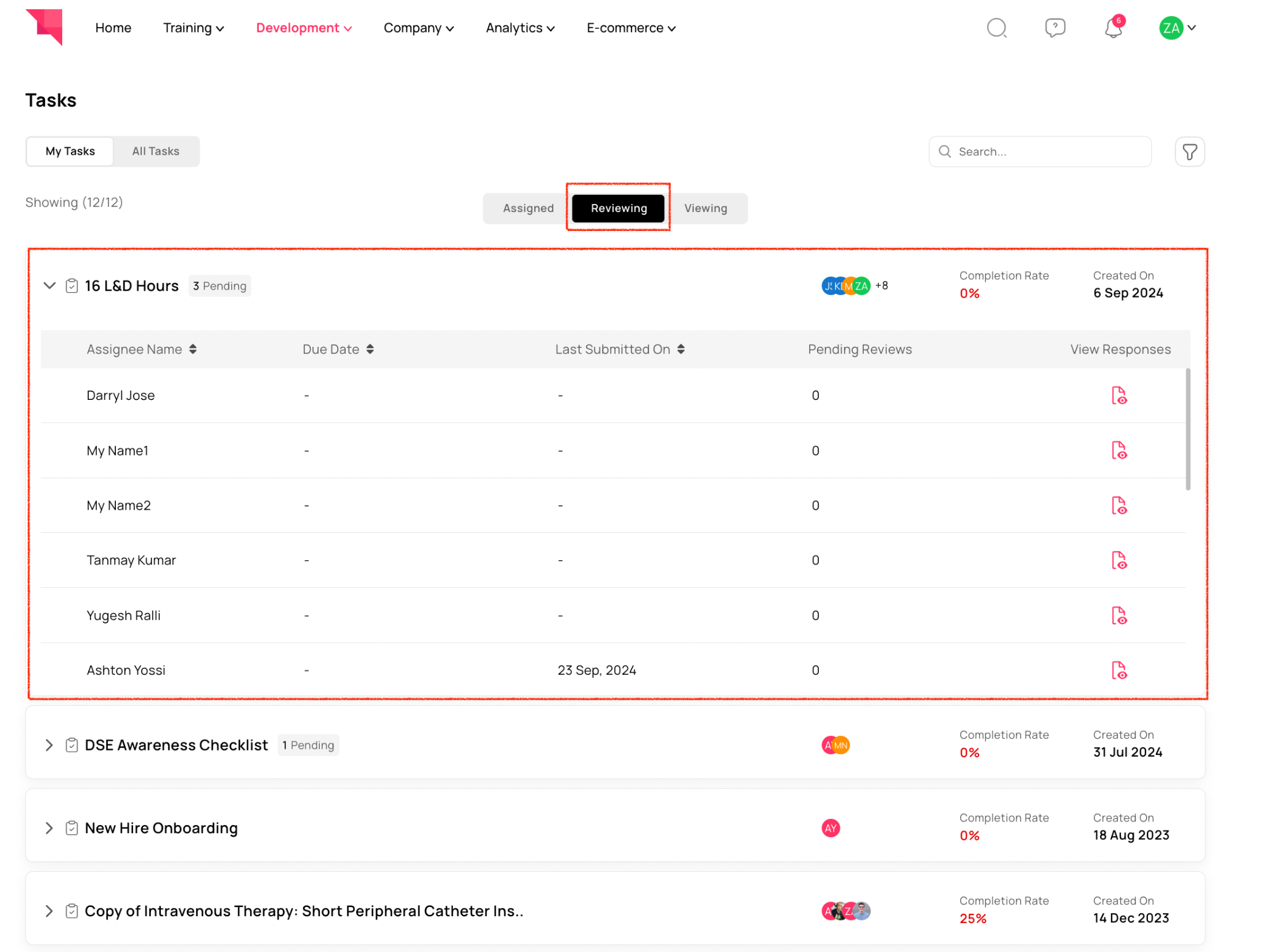This screenshot has width=1262, height=952.
Task: Click the assignee table vertical scrollbar
Action: point(1187,429)
